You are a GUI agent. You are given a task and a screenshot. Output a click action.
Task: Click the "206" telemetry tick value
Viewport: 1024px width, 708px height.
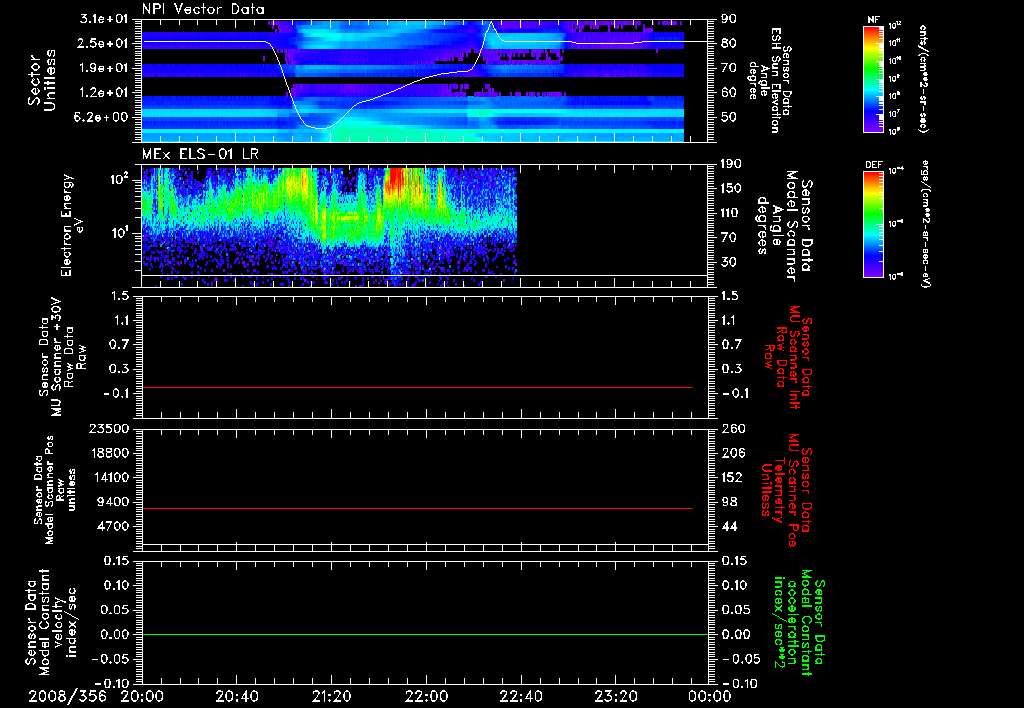click(x=733, y=453)
